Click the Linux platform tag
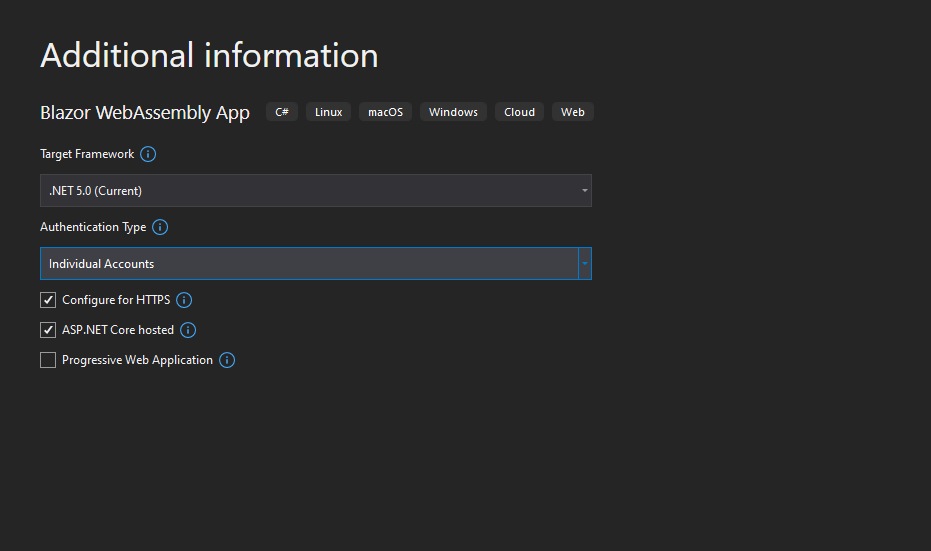Viewport: 931px width, 551px height. (x=328, y=112)
